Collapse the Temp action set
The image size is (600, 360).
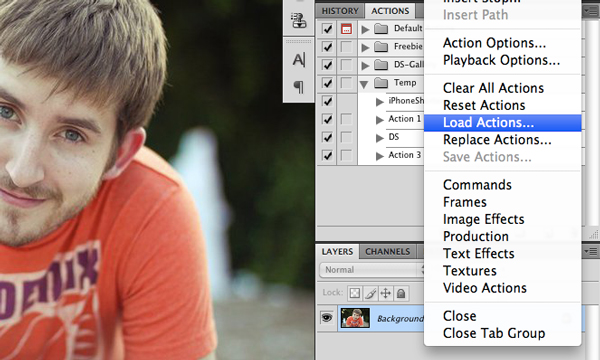pos(364,83)
